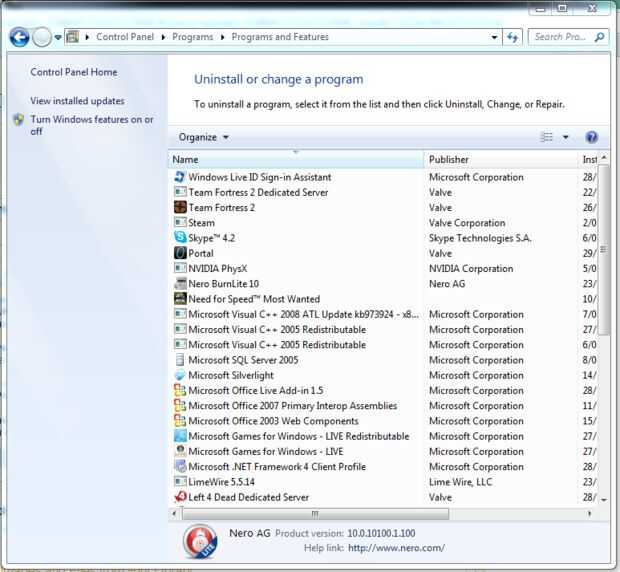Viewport: 620px width, 572px height.
Task: Click Lime Wire, LLC publisher cell
Action: (x=461, y=482)
